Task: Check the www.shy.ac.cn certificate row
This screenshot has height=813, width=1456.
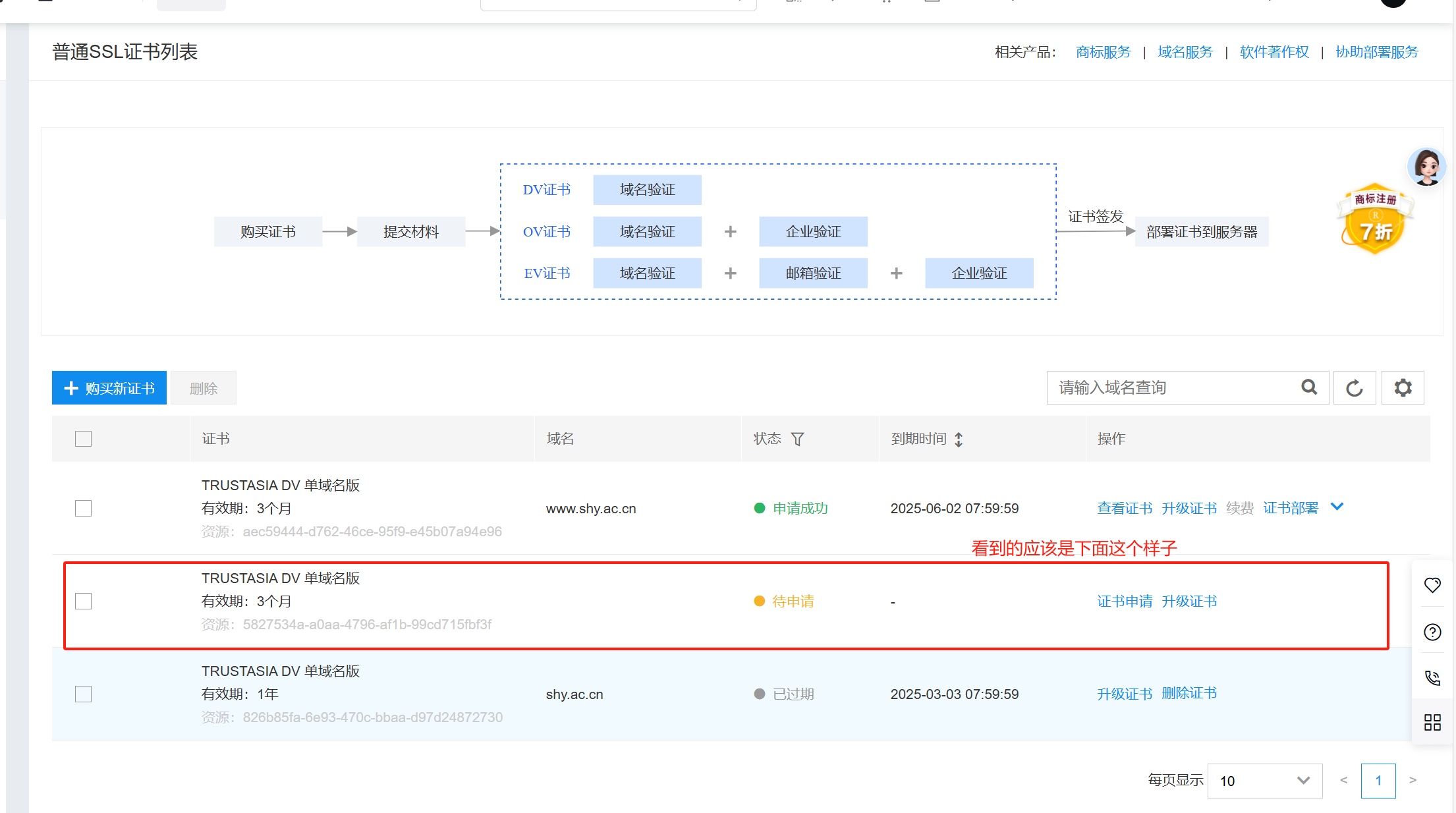Action: (x=84, y=509)
